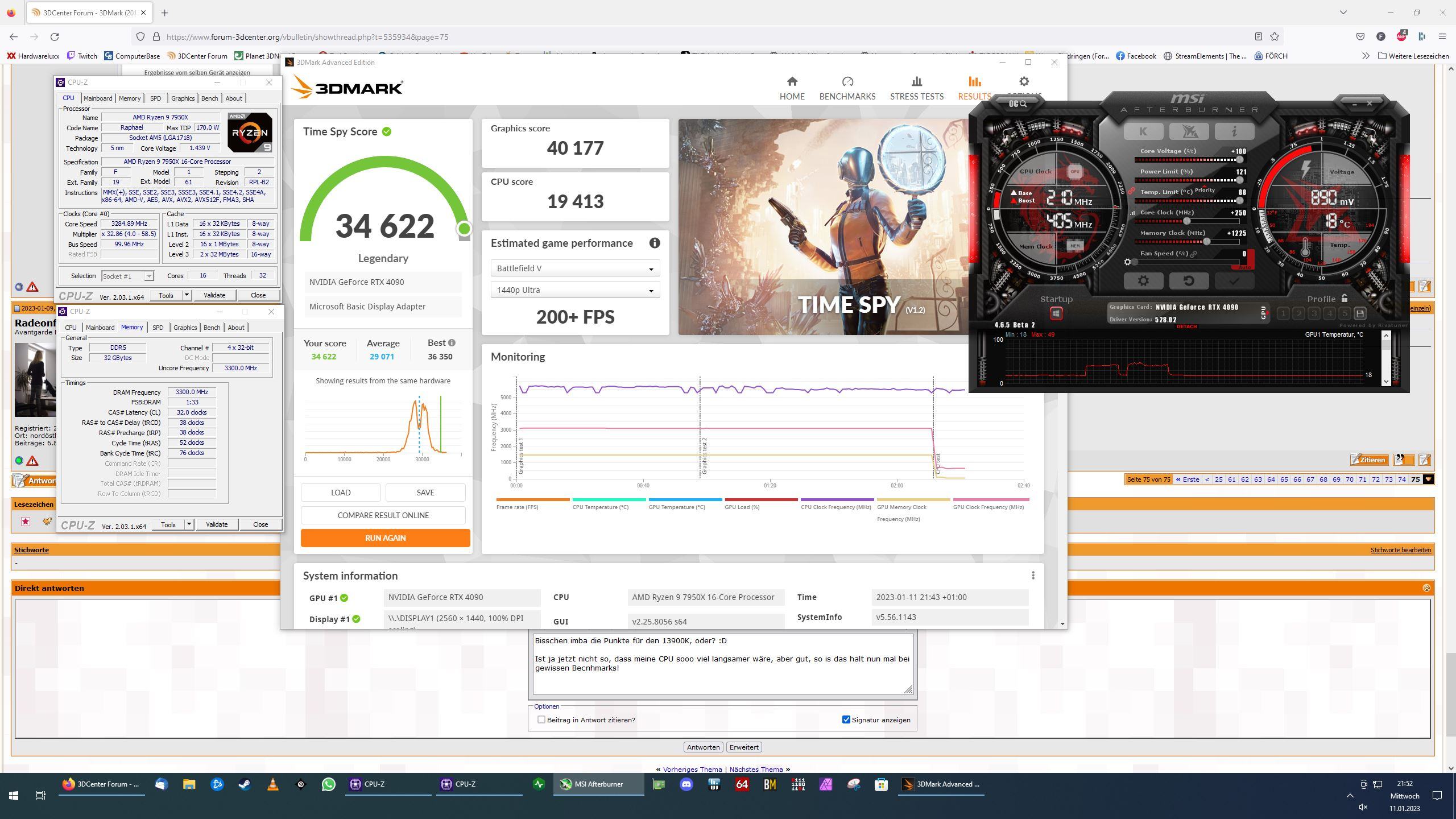Expand the 1440p Ultra resolution dropdown
This screenshot has height=819, width=1456.
pyautogui.click(x=574, y=290)
